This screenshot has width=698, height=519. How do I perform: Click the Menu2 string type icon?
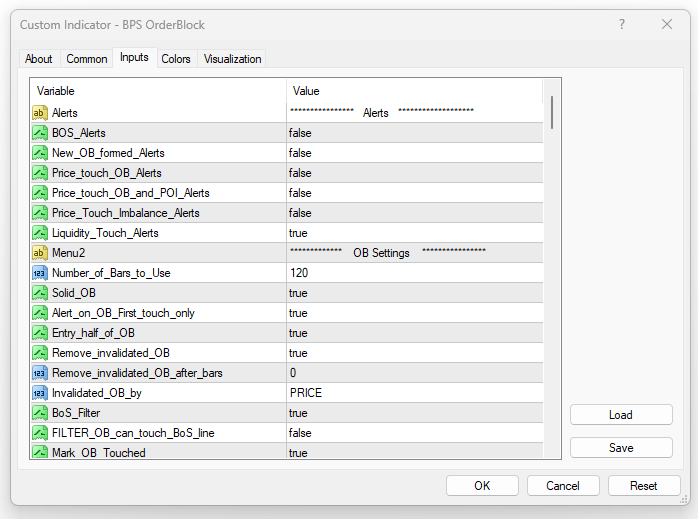pos(40,253)
